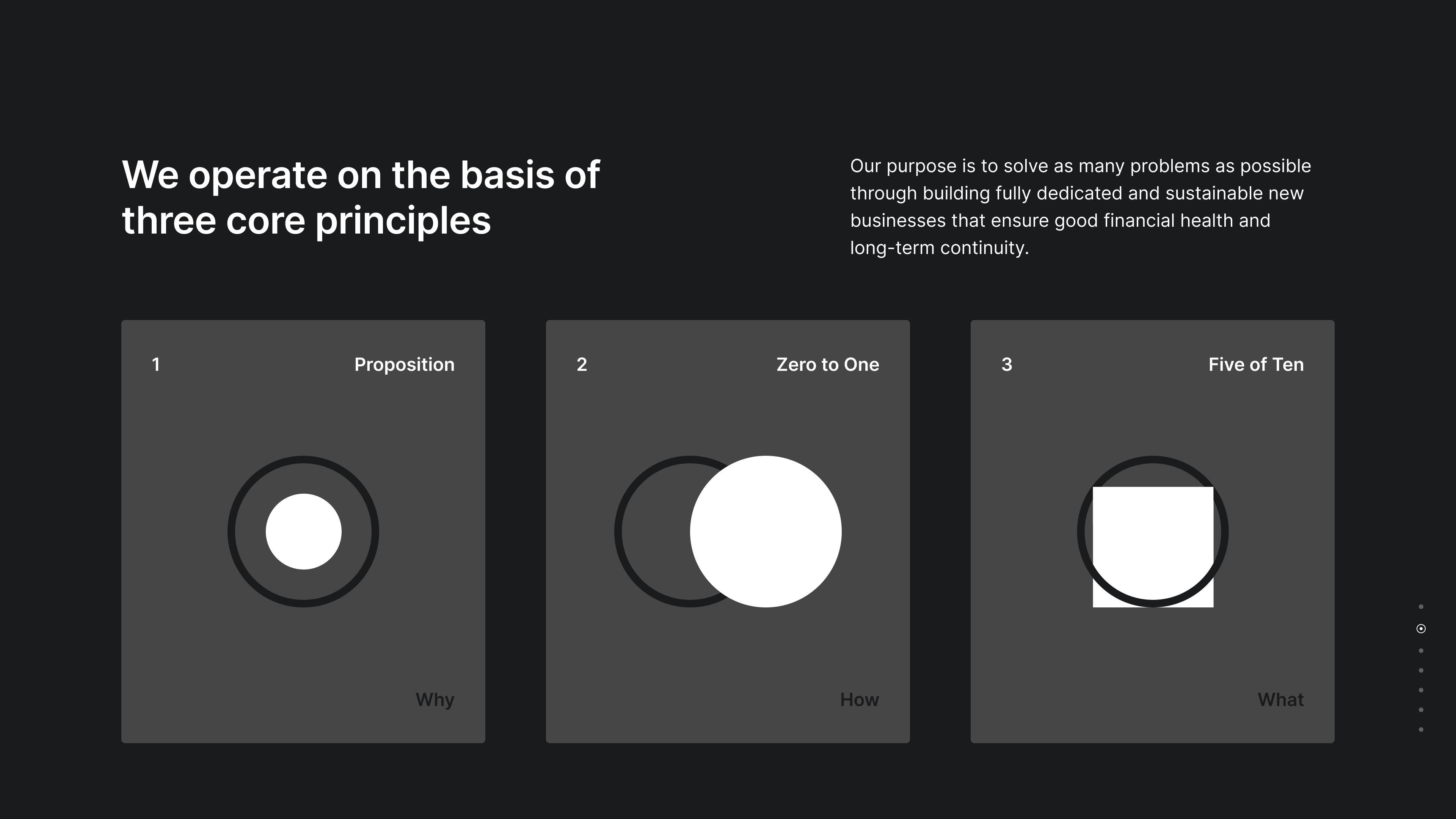The image size is (1456, 819).
Task: Click the "What" label on third card
Action: click(1280, 700)
